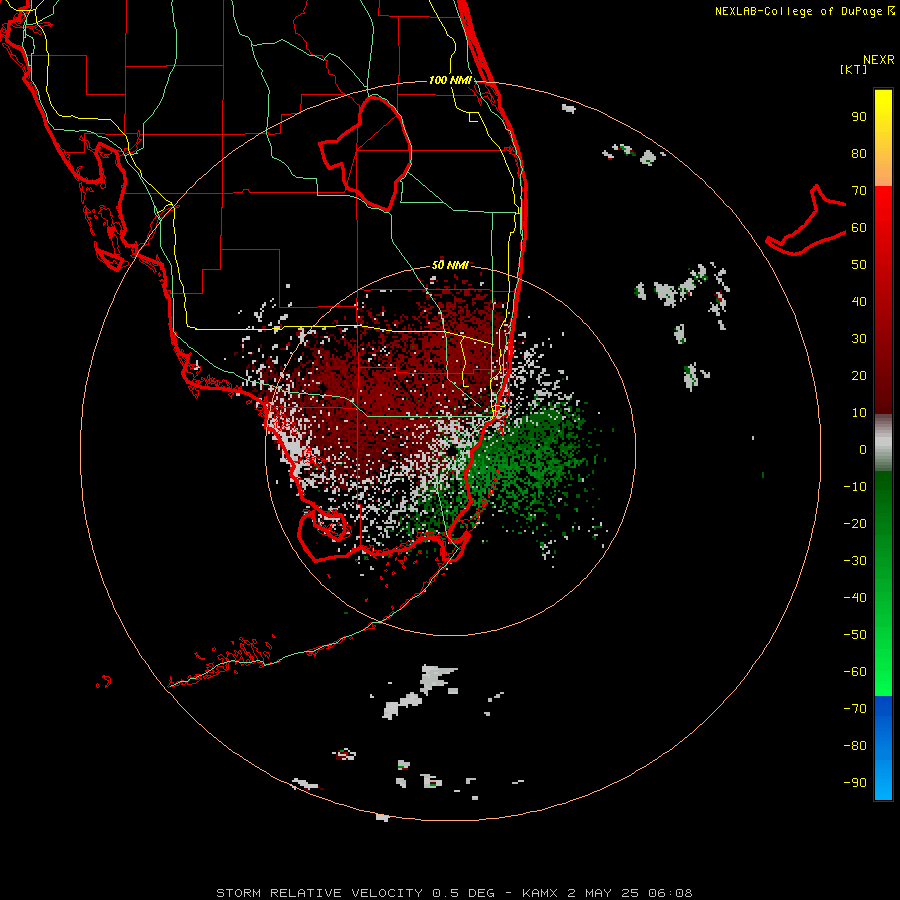The height and width of the screenshot is (900, 900).
Task: Select the -30 value on the velocity scale
Action: [x=855, y=561]
